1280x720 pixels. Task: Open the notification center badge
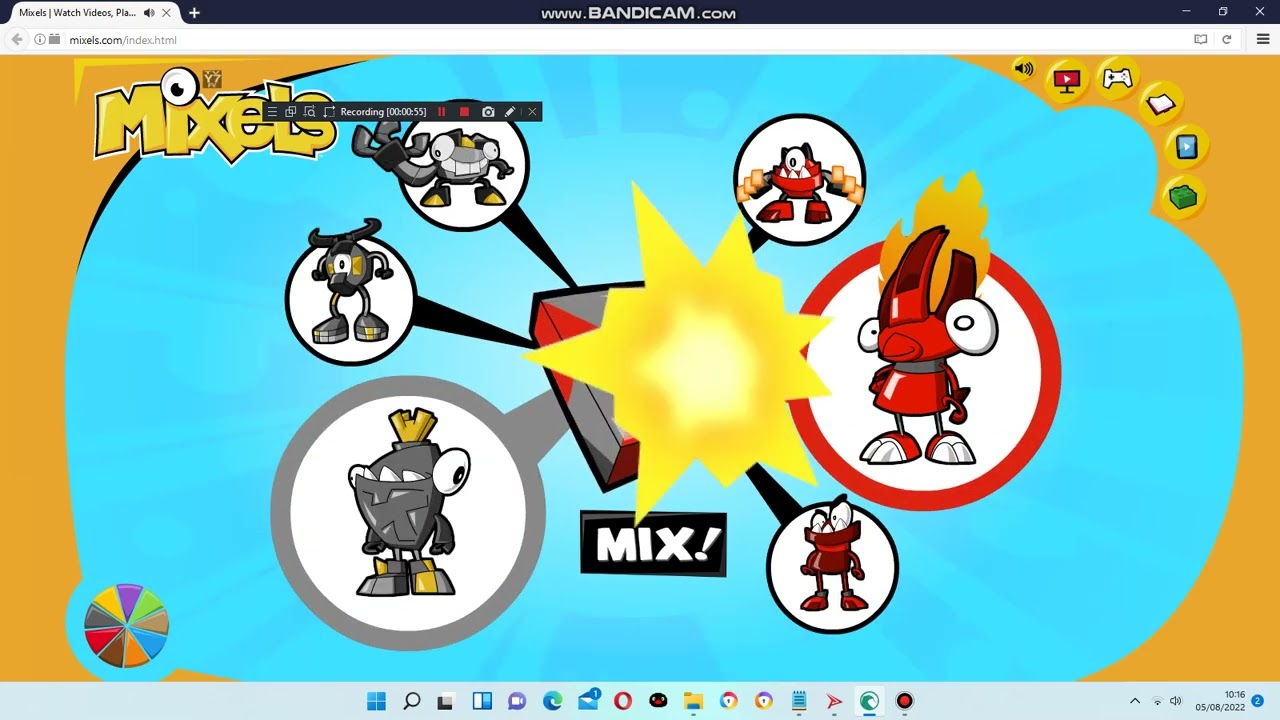(x=1257, y=701)
